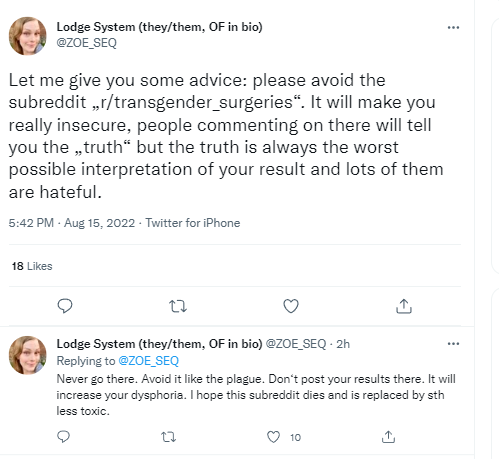Share the main tweet
Screen dimensions: 499x459
click(404, 306)
